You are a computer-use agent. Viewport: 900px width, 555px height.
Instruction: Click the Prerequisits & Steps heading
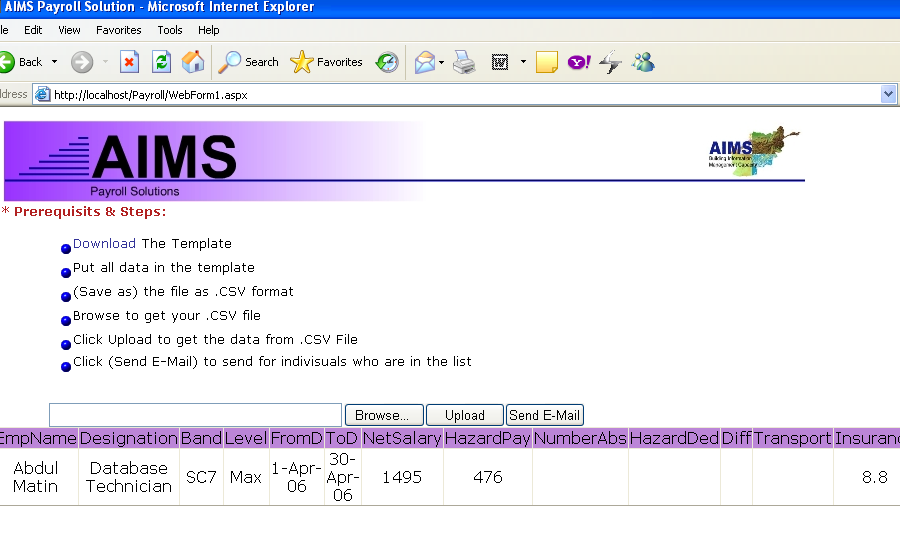(84, 211)
